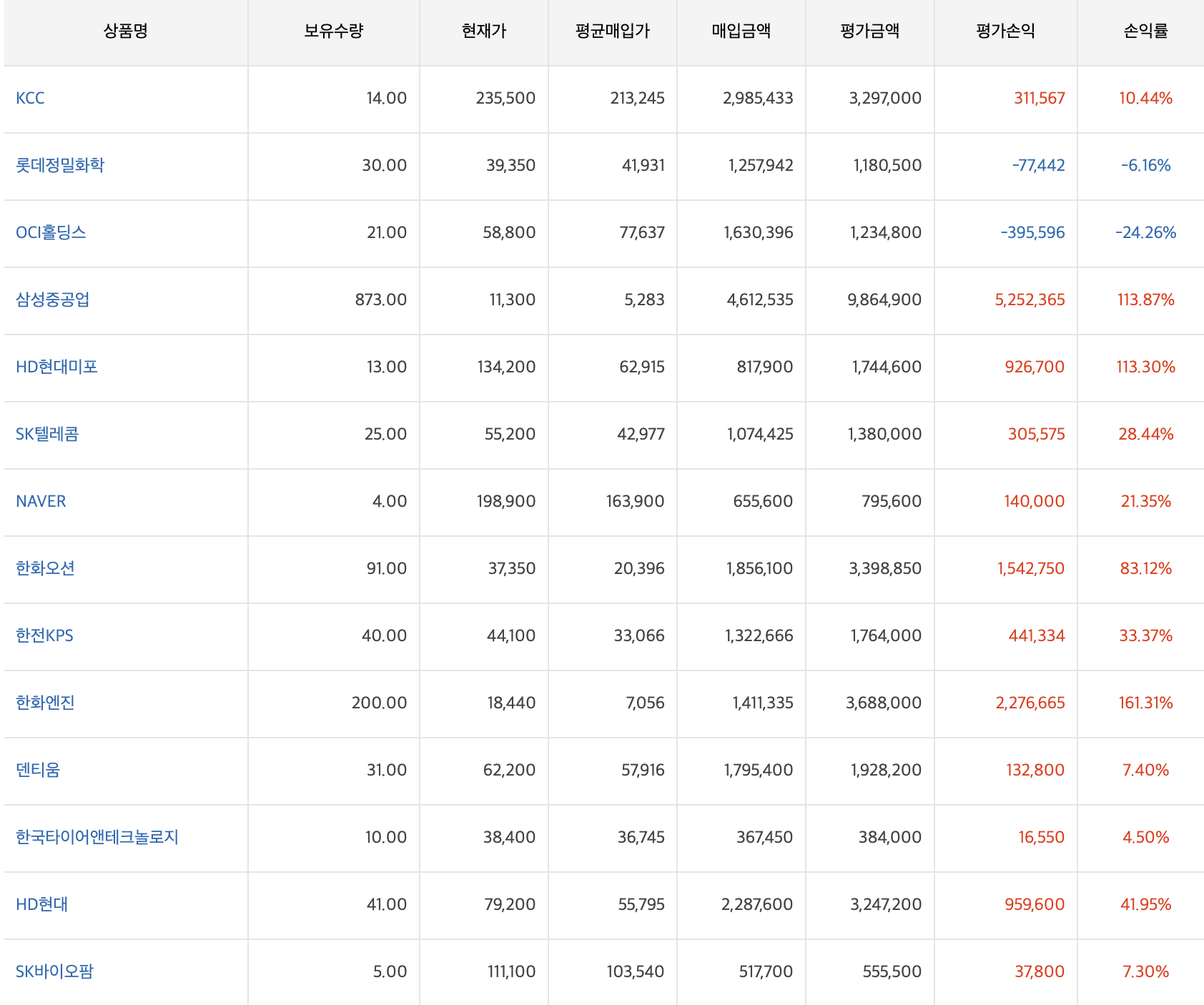Open the 덴티움 stock link
The width and height of the screenshot is (1204, 1005).
click(x=38, y=771)
